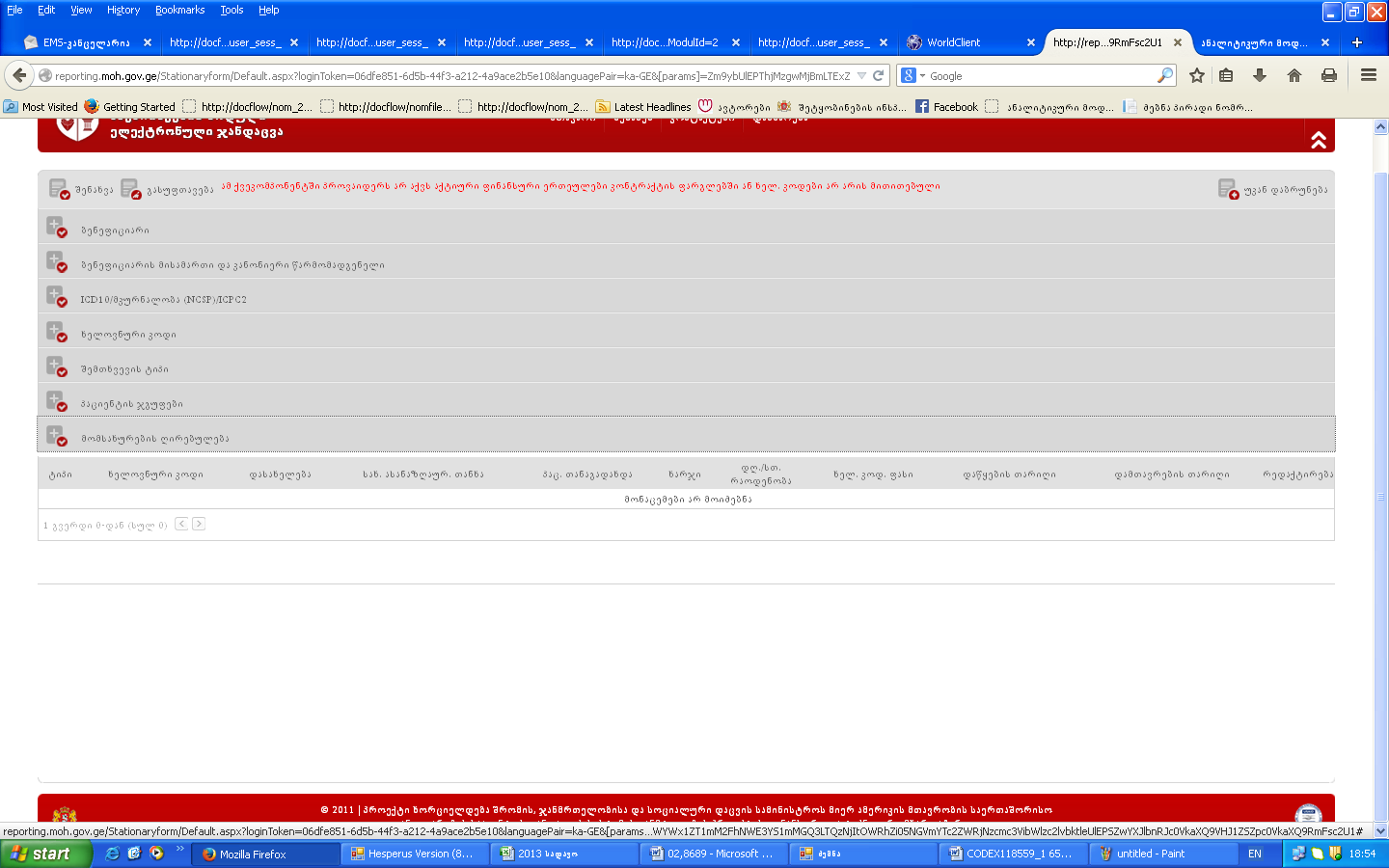This screenshot has height=868, width=1389.
Task: Expand the ხელოვნური კოდი section
Action: point(56,331)
